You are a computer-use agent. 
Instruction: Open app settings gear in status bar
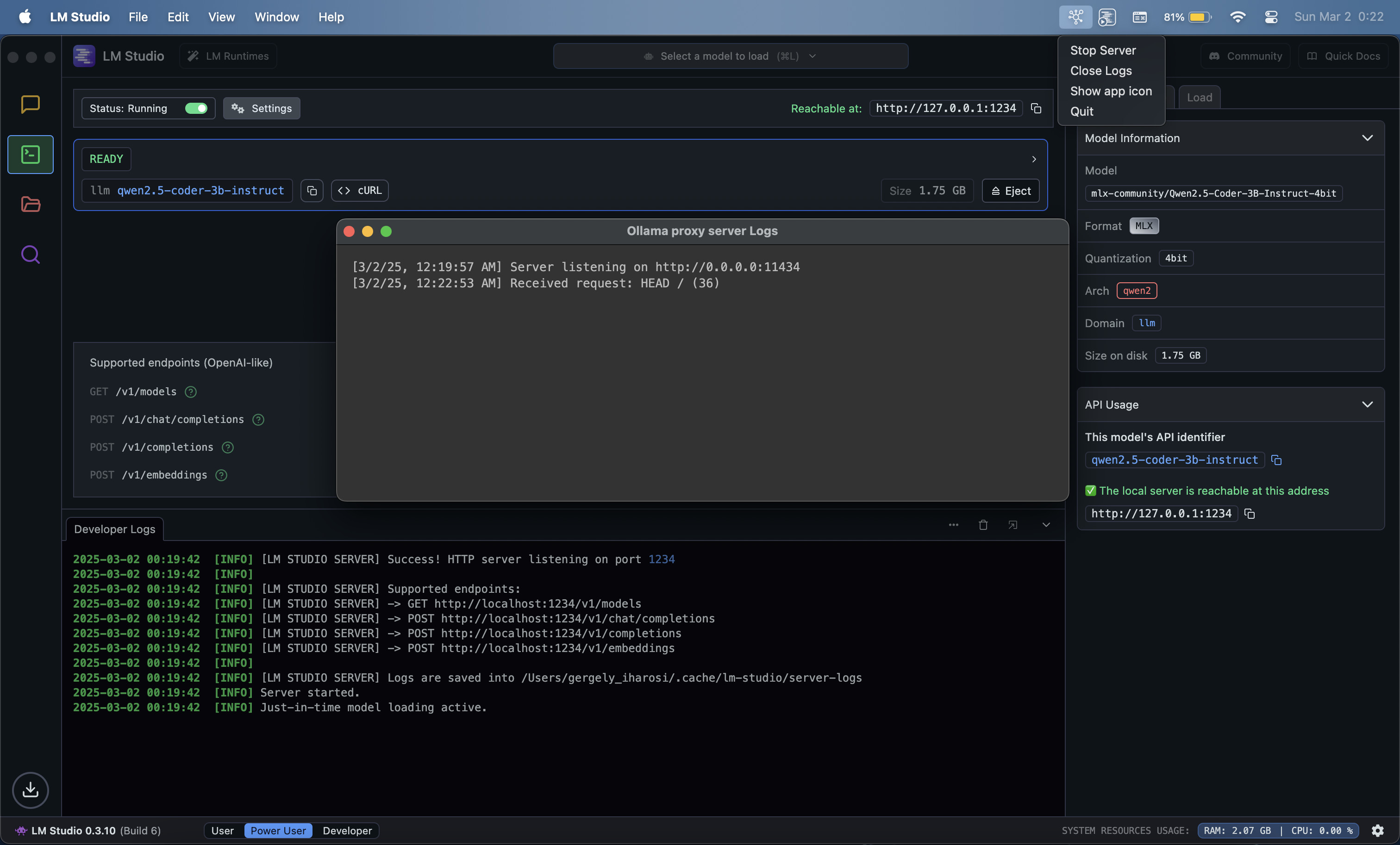[1377, 830]
